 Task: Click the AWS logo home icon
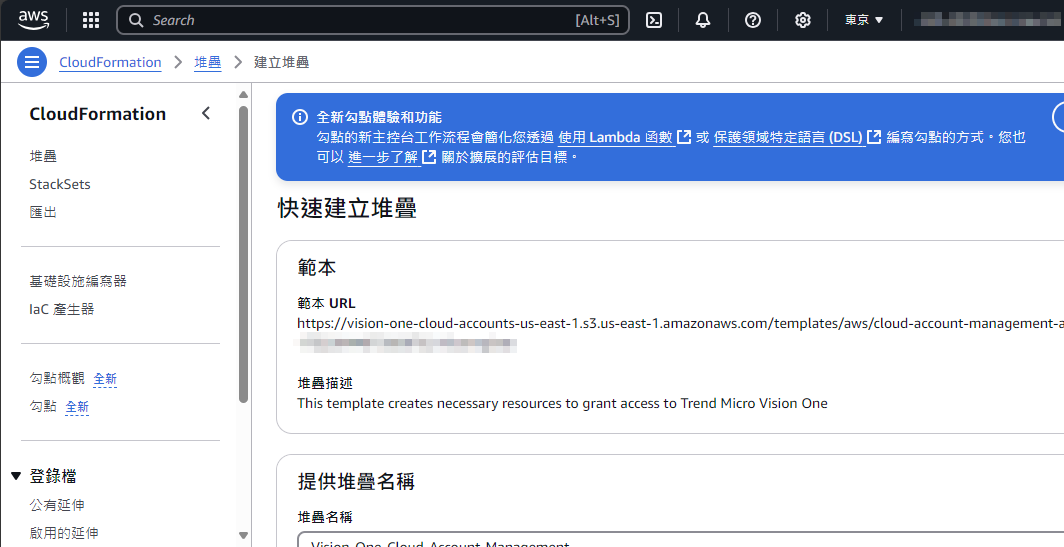coord(33,20)
